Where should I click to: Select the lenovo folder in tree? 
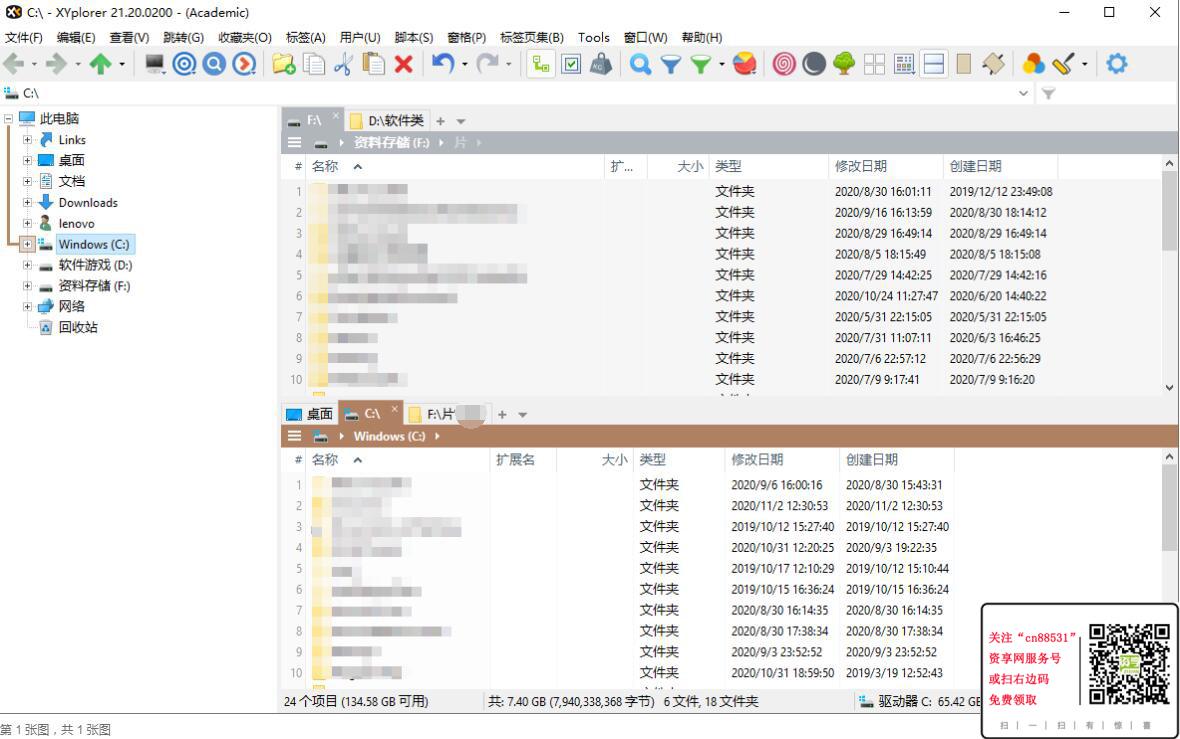click(76, 224)
